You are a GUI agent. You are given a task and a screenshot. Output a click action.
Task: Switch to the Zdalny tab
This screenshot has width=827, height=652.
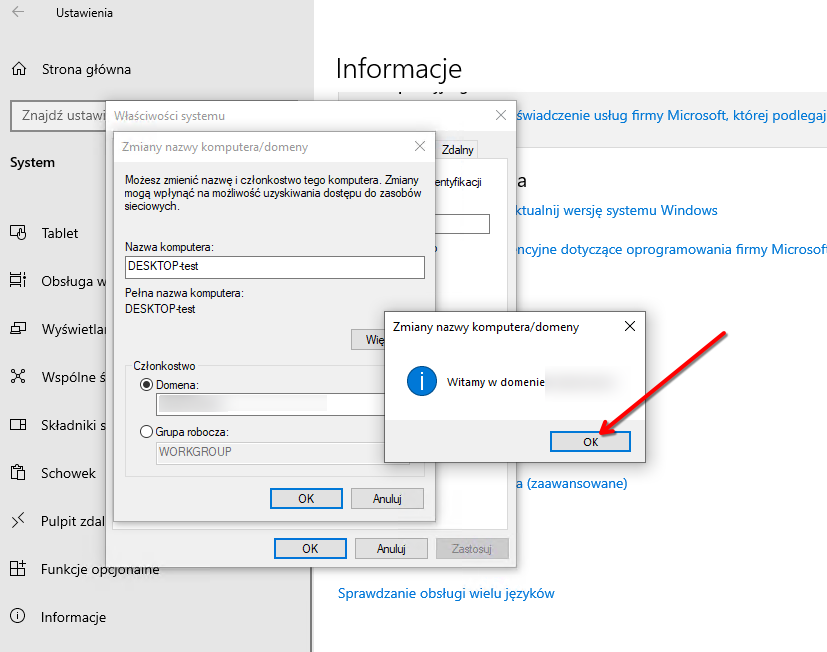[x=457, y=149]
